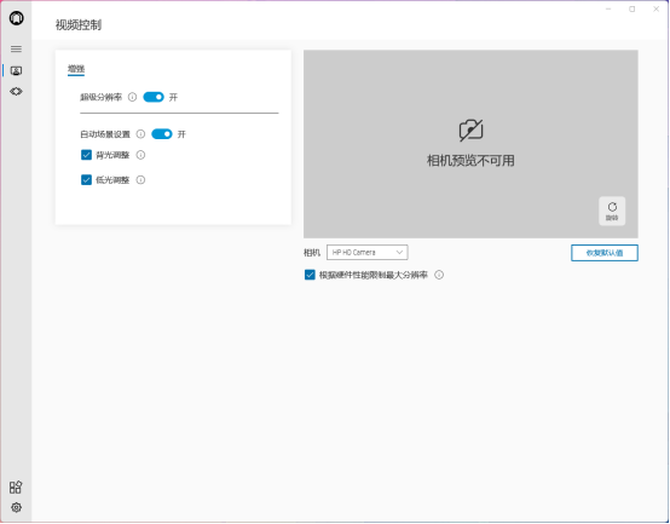Uncheck the 低光调整 checkbox
The height and width of the screenshot is (524, 670).
click(x=87, y=180)
